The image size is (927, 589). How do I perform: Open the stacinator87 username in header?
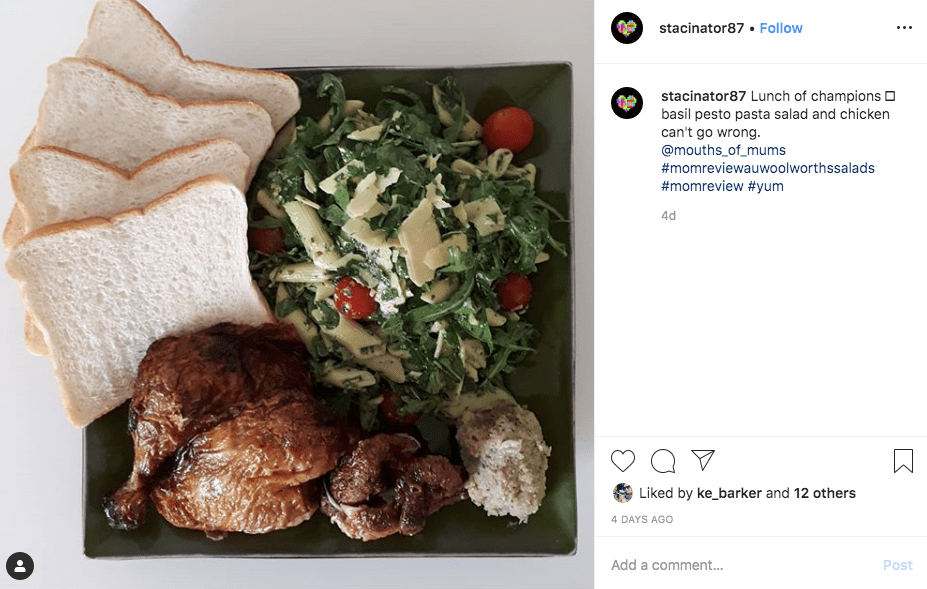click(x=701, y=28)
